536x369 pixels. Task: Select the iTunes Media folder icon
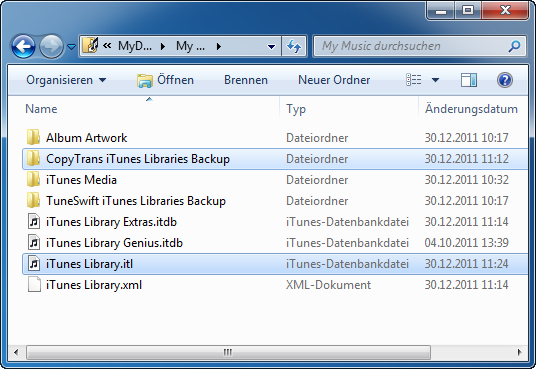33,180
